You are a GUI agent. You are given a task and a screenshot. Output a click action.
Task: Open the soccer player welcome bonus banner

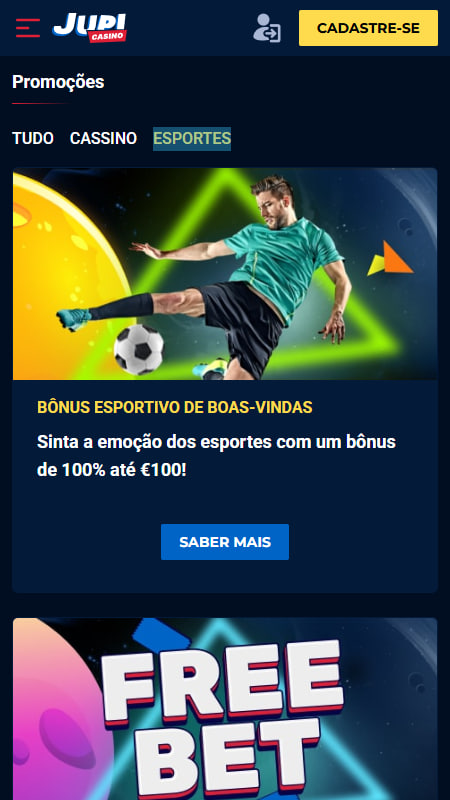click(x=225, y=274)
